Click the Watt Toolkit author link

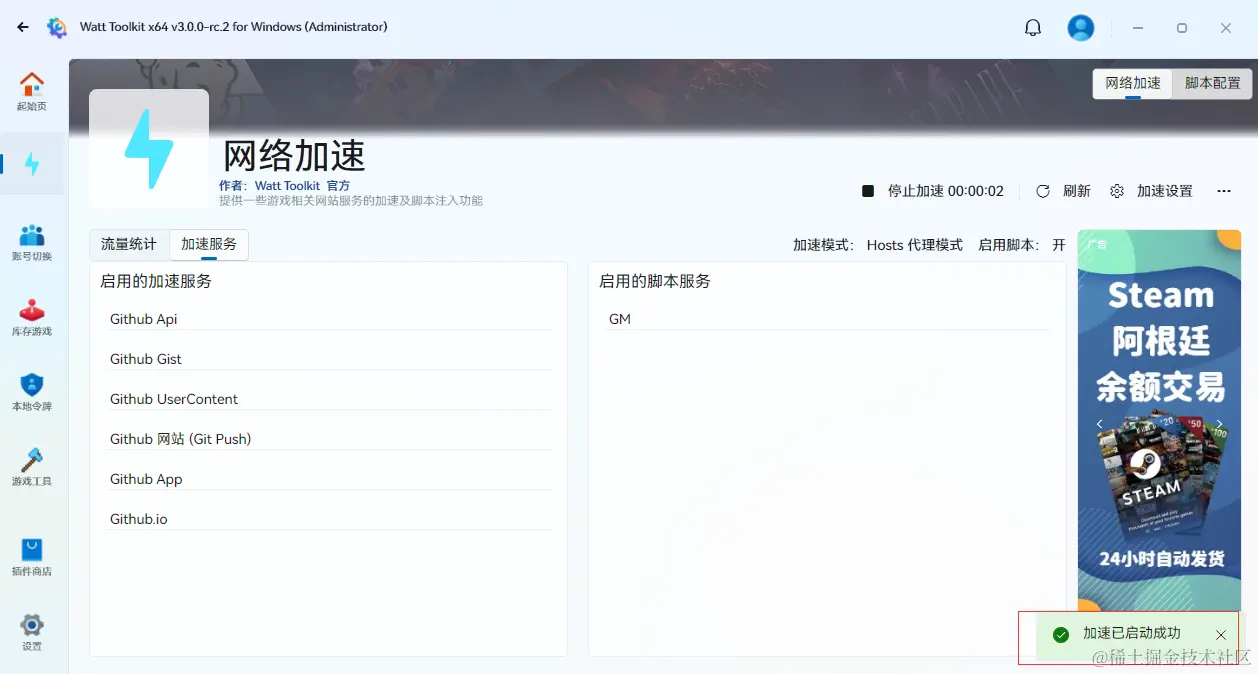[287, 186]
